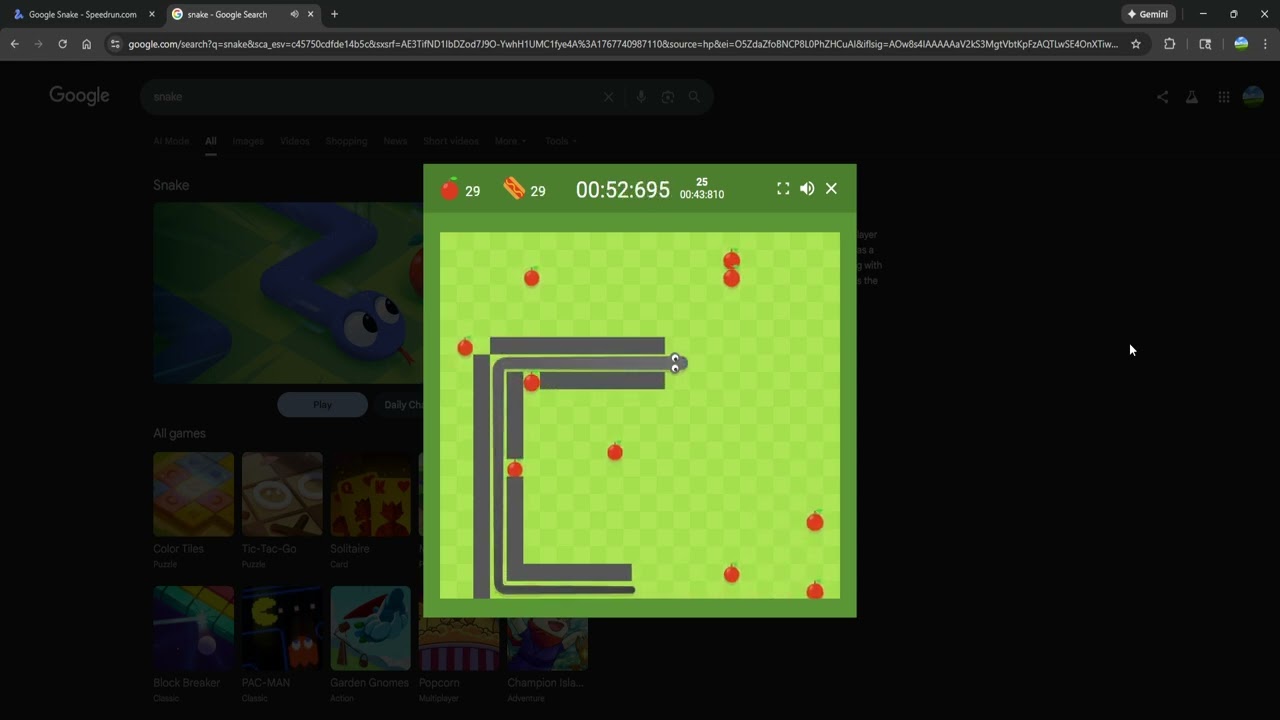Open Chrome three-dot menu
1280x720 pixels.
click(x=1265, y=44)
